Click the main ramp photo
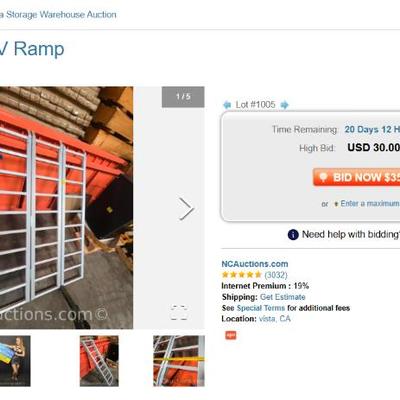 (66, 208)
